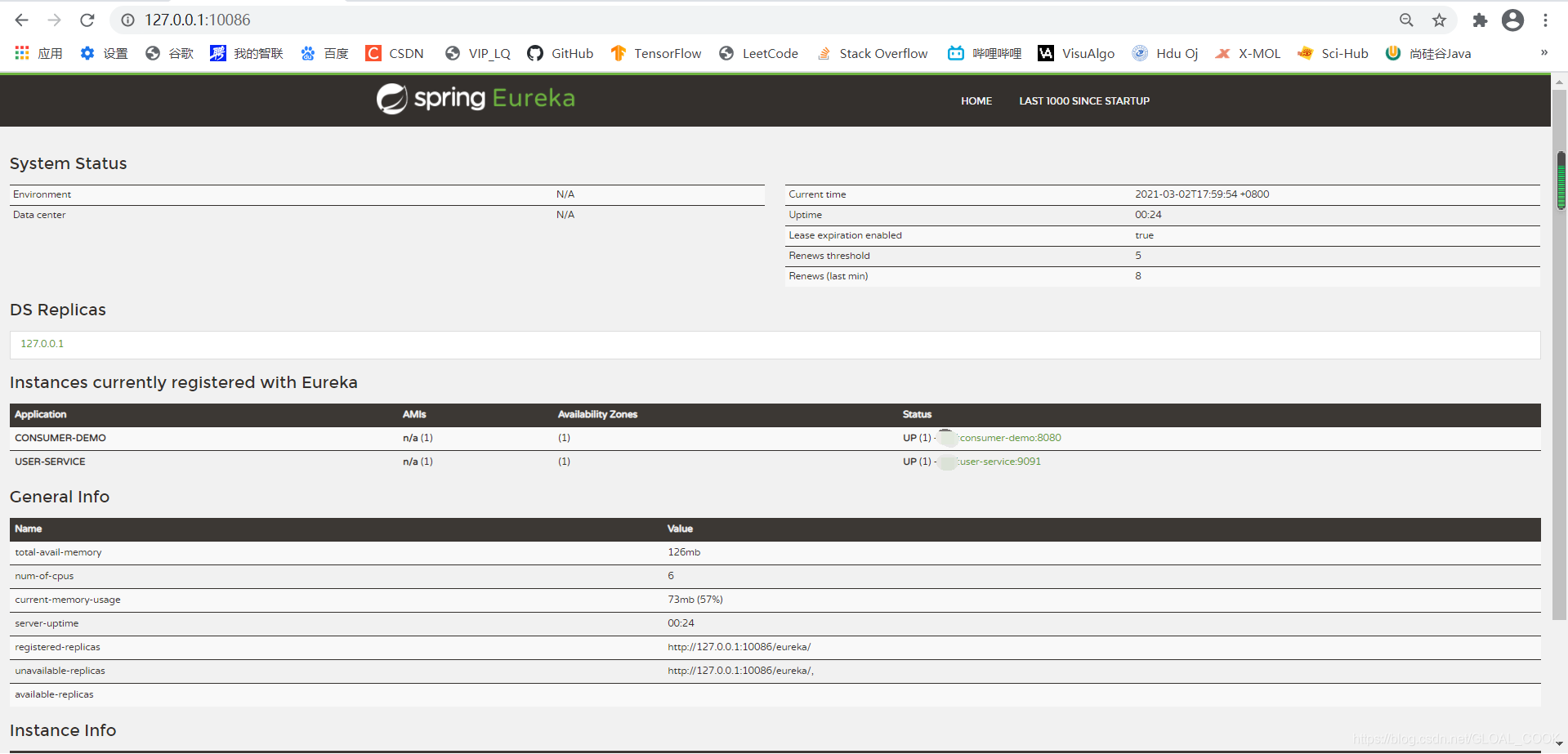Open the 设置 settings gear bookmark

pyautogui.click(x=104, y=53)
